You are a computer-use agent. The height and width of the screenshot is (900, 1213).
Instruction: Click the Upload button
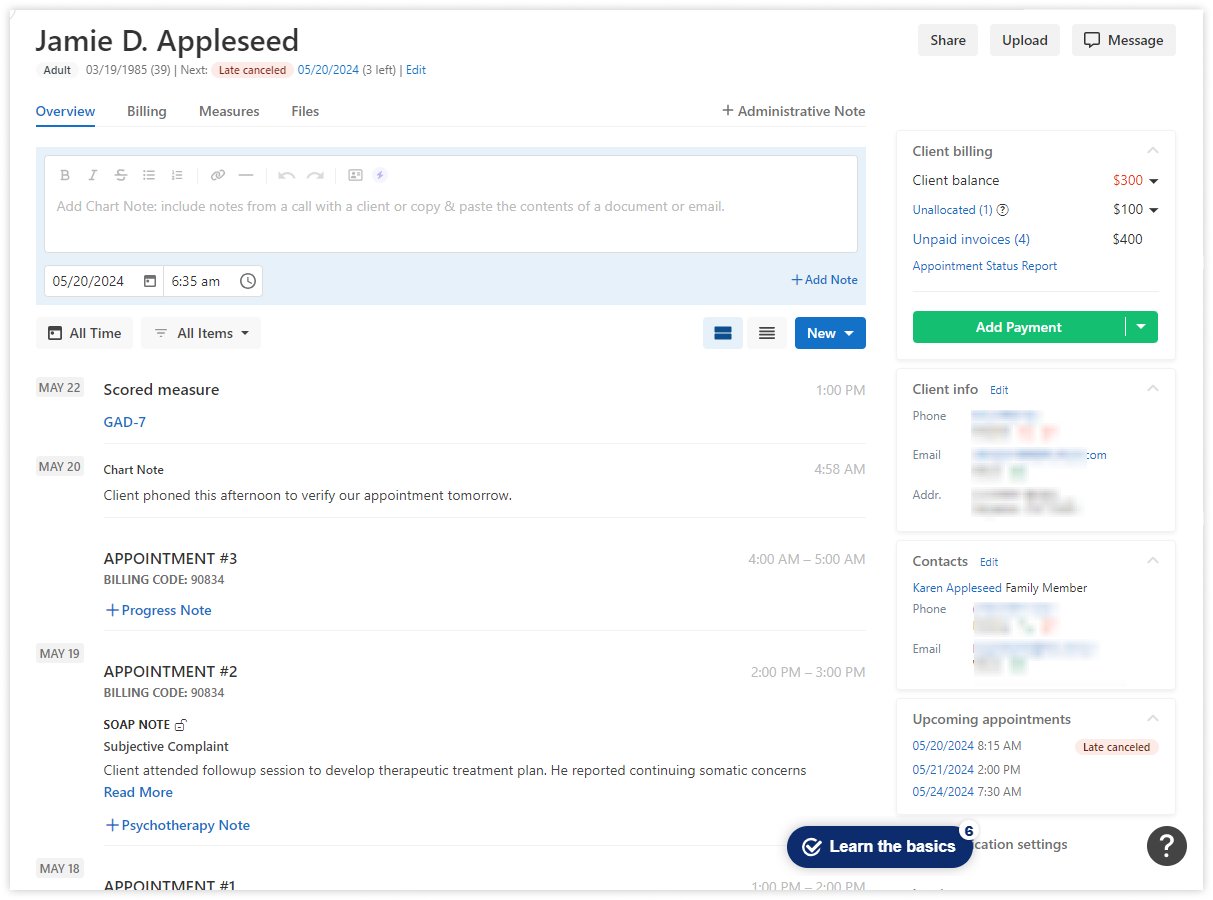(x=1024, y=40)
